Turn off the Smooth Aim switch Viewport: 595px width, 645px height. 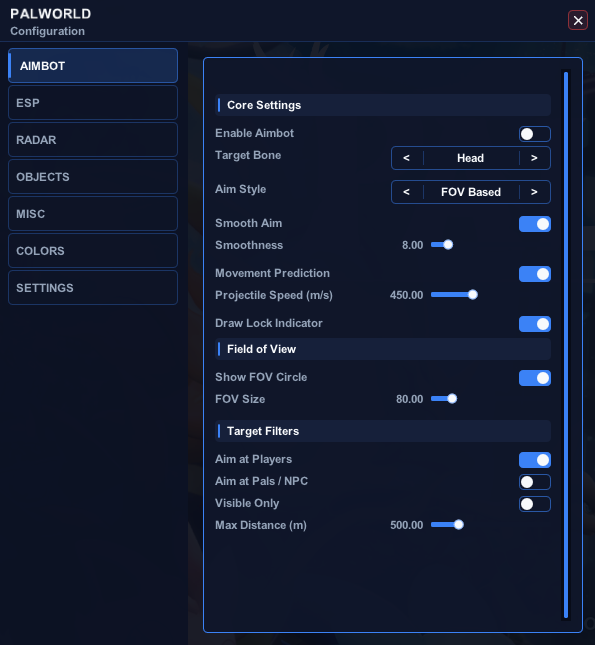click(x=535, y=224)
